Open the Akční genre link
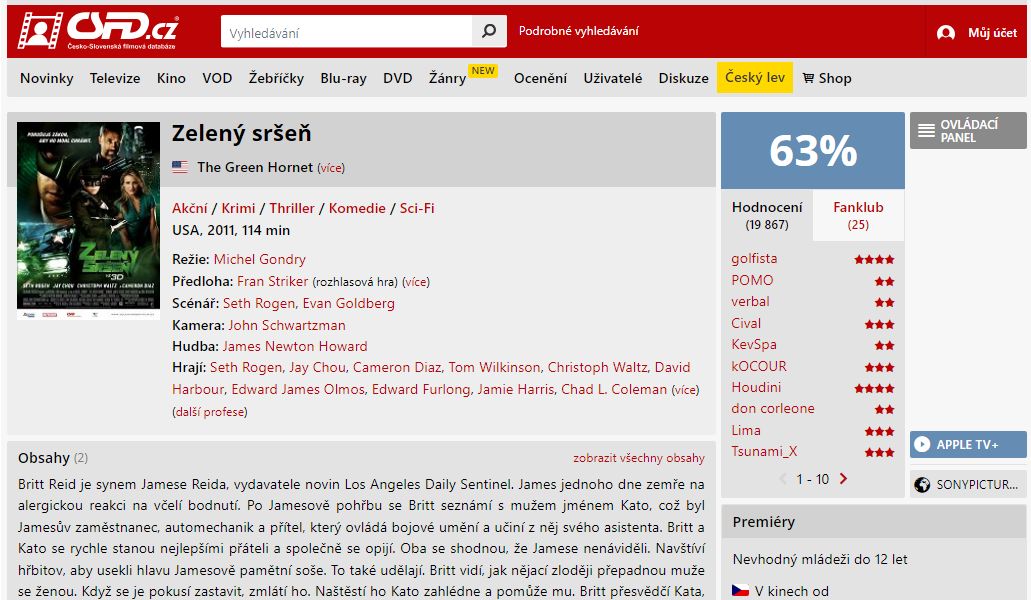The width and height of the screenshot is (1031, 600). (x=189, y=208)
